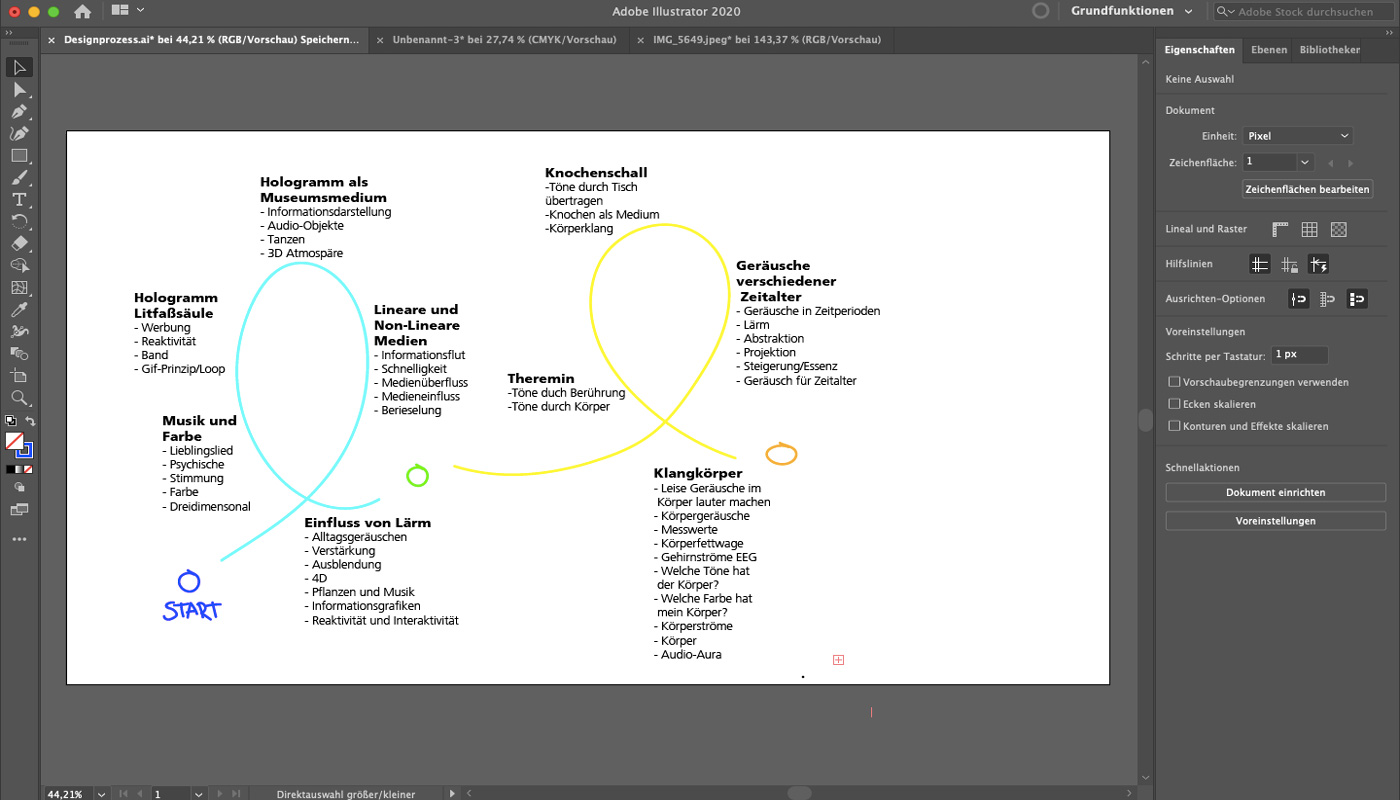Click the stroke color swatch in toolbar

point(24,450)
